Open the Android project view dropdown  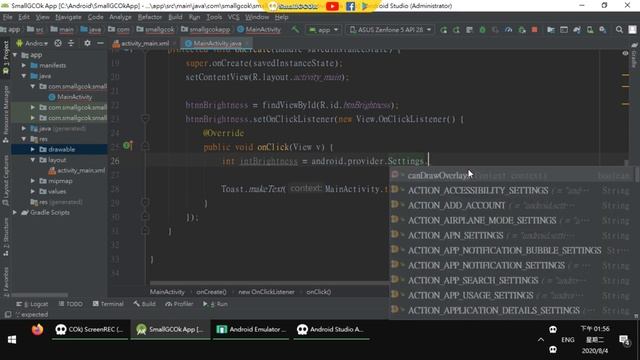click(x=32, y=43)
